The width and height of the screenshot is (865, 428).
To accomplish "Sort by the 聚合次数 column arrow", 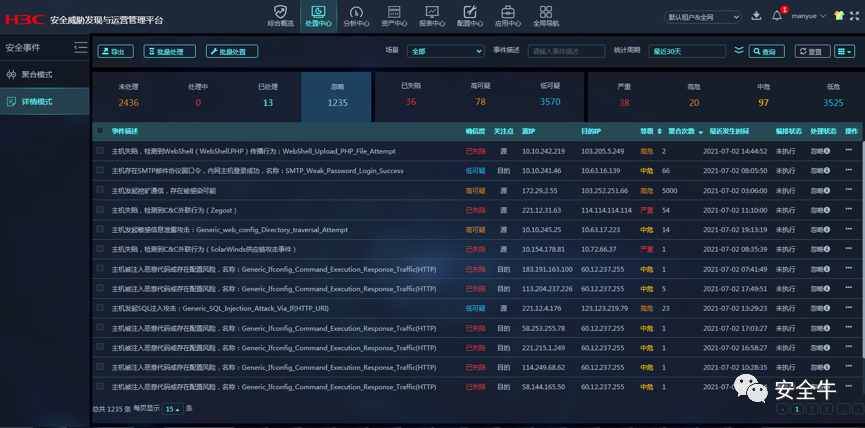I will pos(701,132).
